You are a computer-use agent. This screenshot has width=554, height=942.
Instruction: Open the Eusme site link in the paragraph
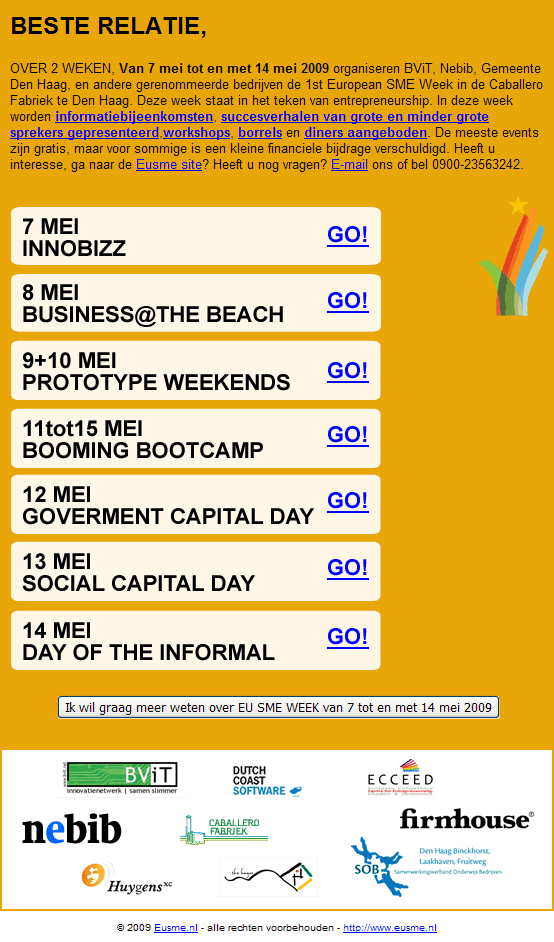click(169, 164)
